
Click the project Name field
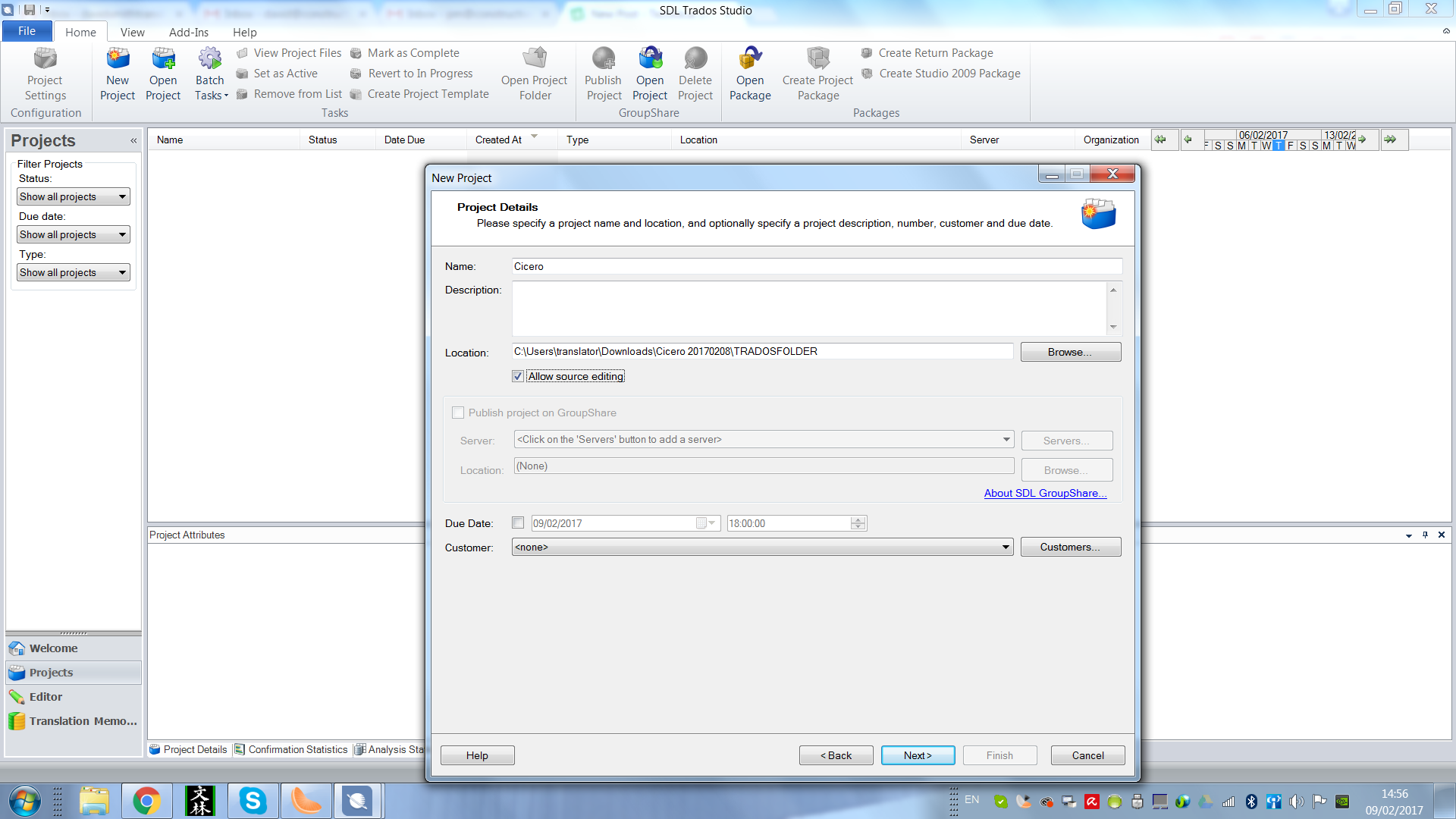point(817,266)
